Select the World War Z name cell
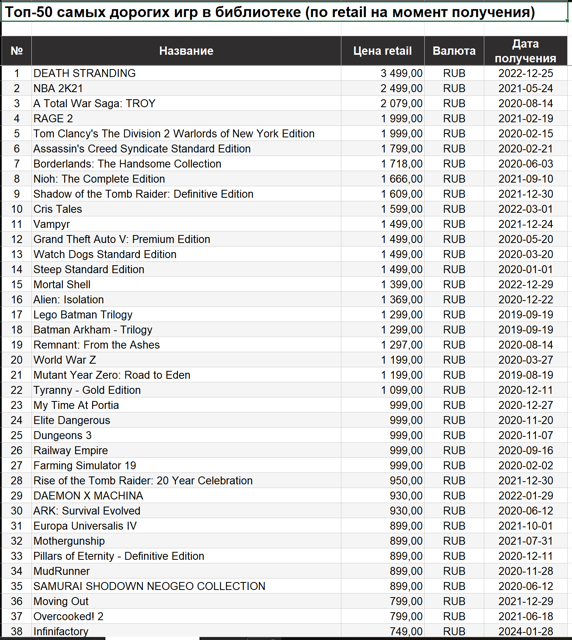This screenshot has height=640, width=572. pos(186,360)
